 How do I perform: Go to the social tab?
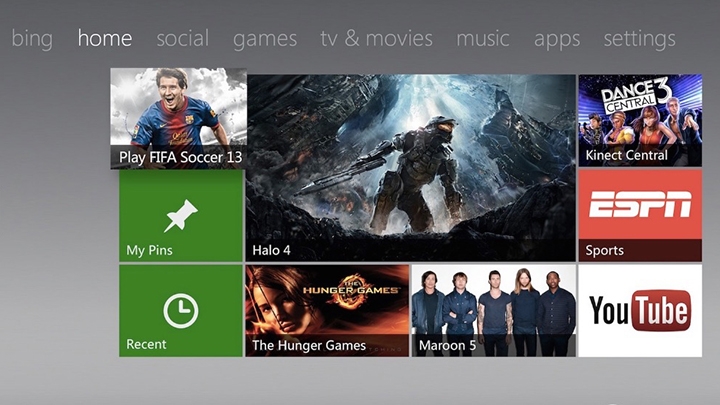point(182,39)
